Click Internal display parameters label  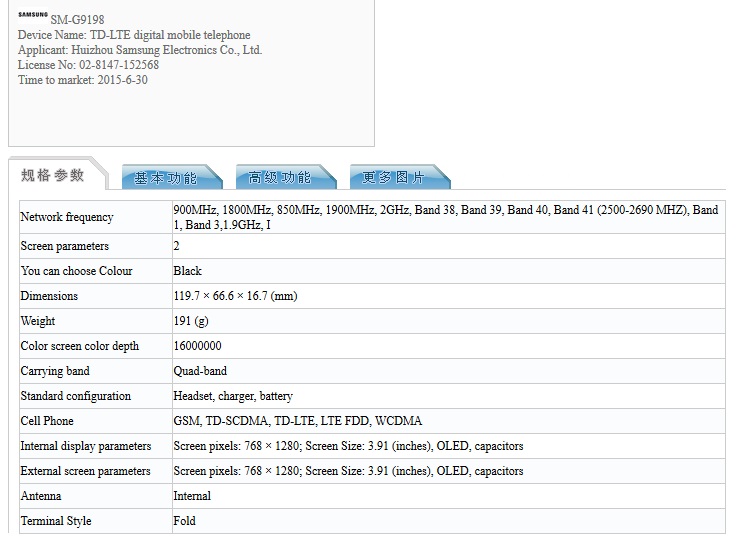click(x=85, y=446)
